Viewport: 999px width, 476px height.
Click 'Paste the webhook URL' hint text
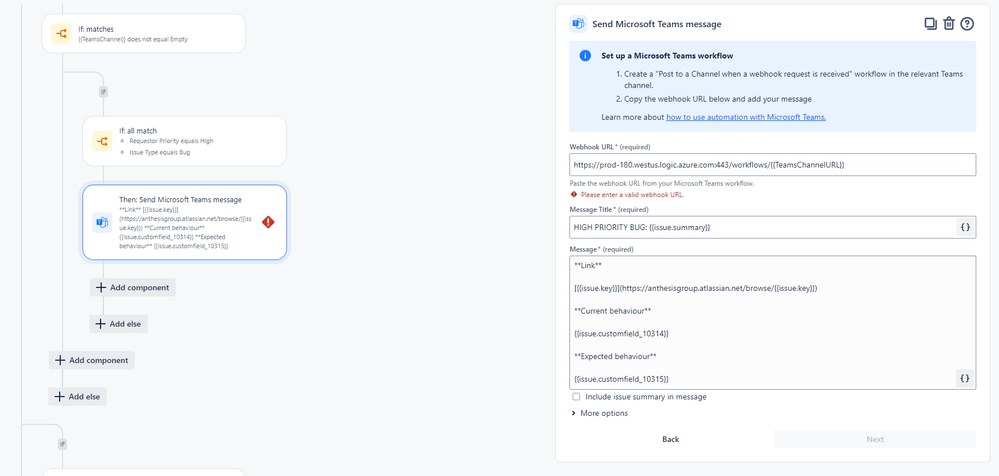click(661, 184)
